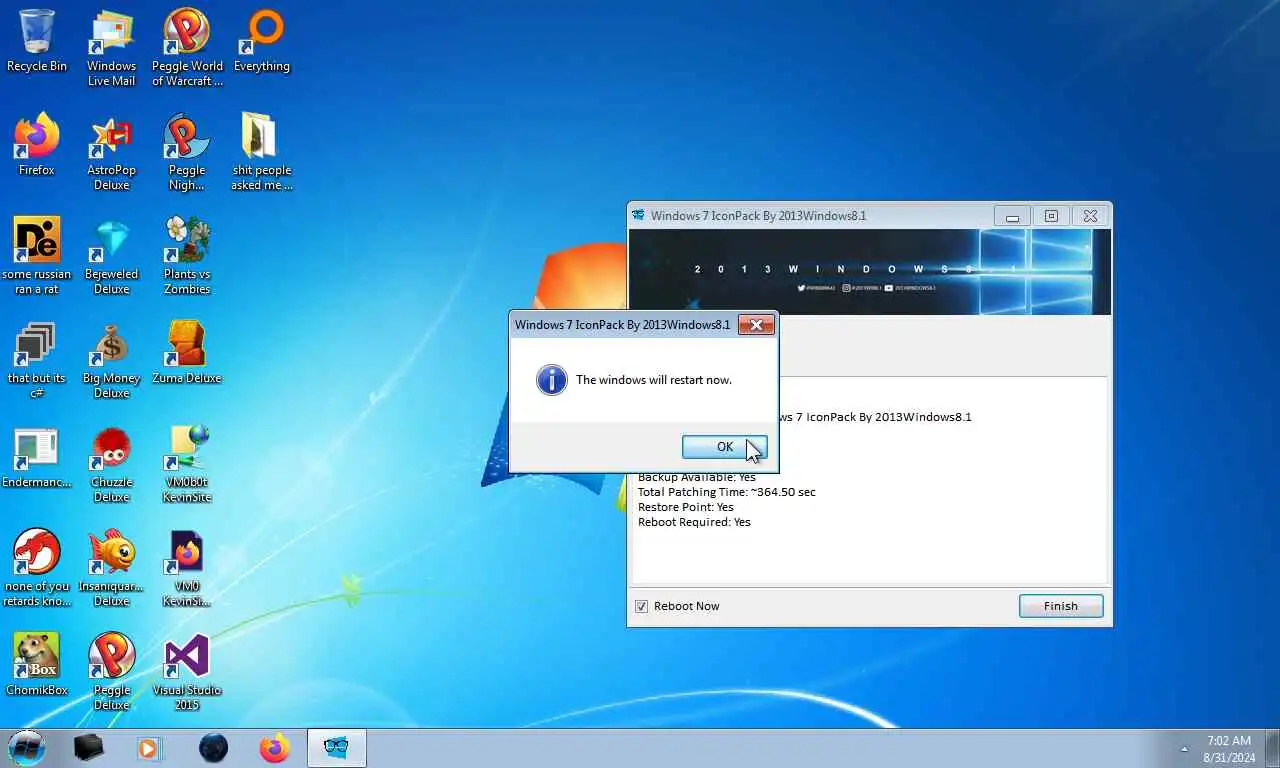Select the Endermanch shortcut icon
Viewport: 1280px width, 768px height.
(37, 457)
